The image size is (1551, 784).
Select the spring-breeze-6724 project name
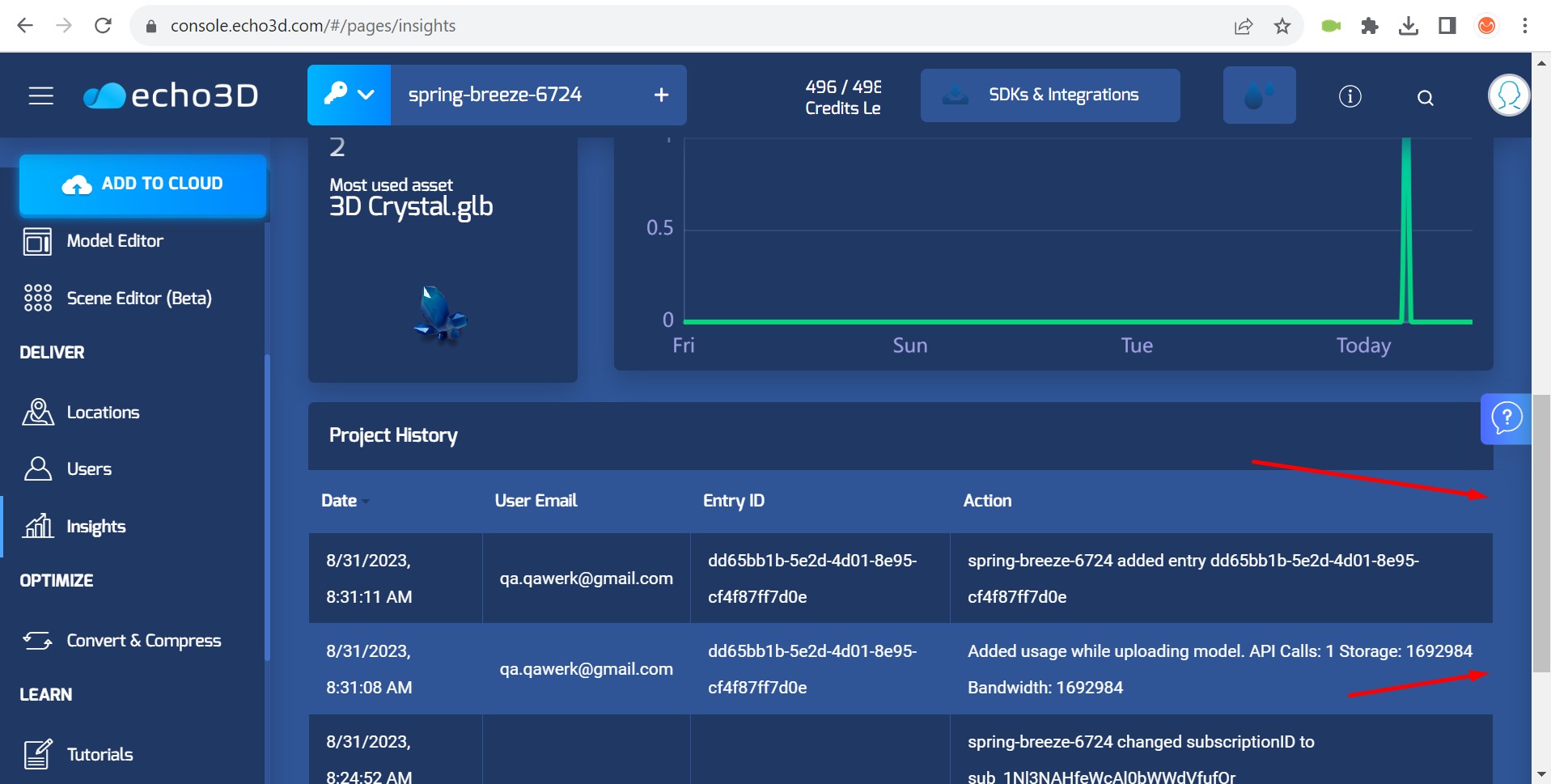pos(494,95)
